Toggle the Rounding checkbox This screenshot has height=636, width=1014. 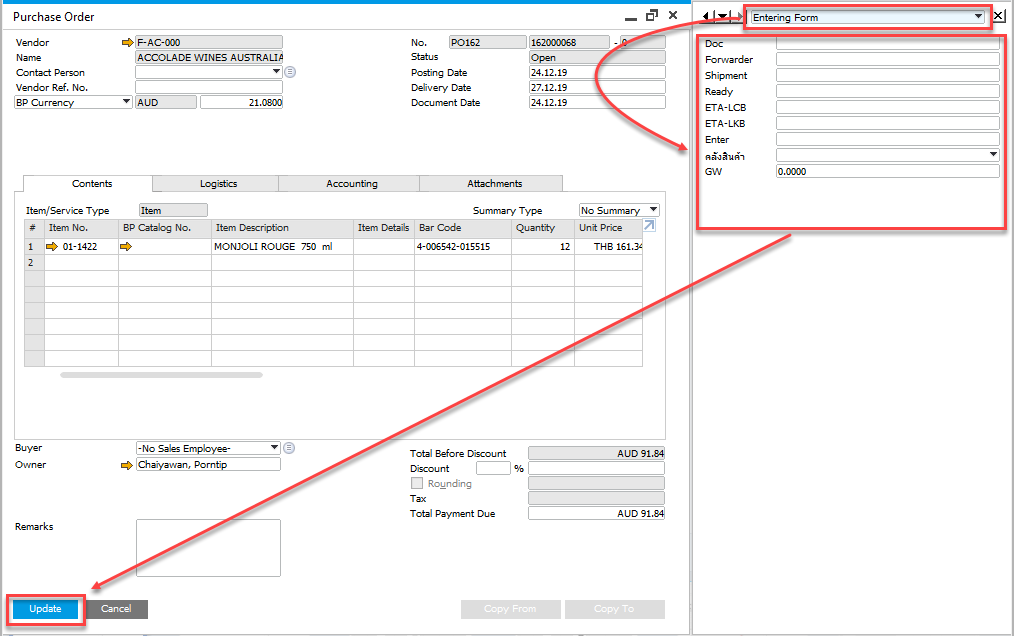click(x=417, y=483)
